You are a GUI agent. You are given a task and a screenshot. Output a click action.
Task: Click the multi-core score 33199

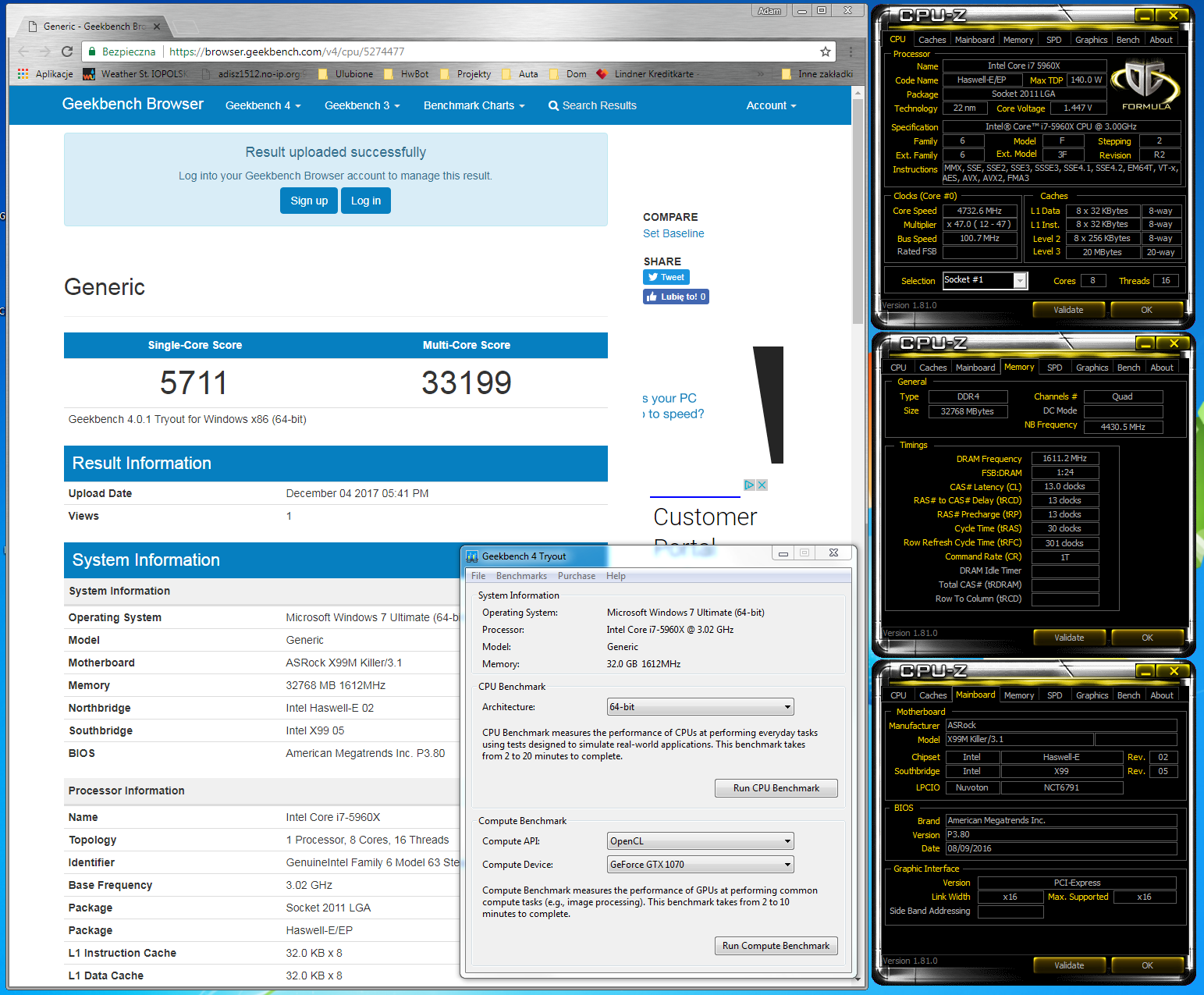click(467, 383)
